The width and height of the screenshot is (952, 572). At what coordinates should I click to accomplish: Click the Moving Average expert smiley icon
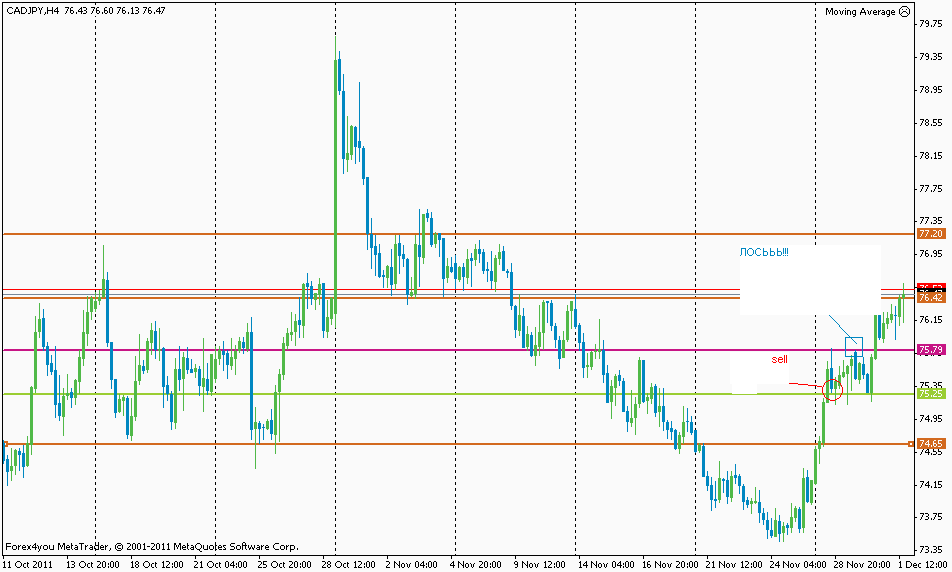click(x=905, y=11)
